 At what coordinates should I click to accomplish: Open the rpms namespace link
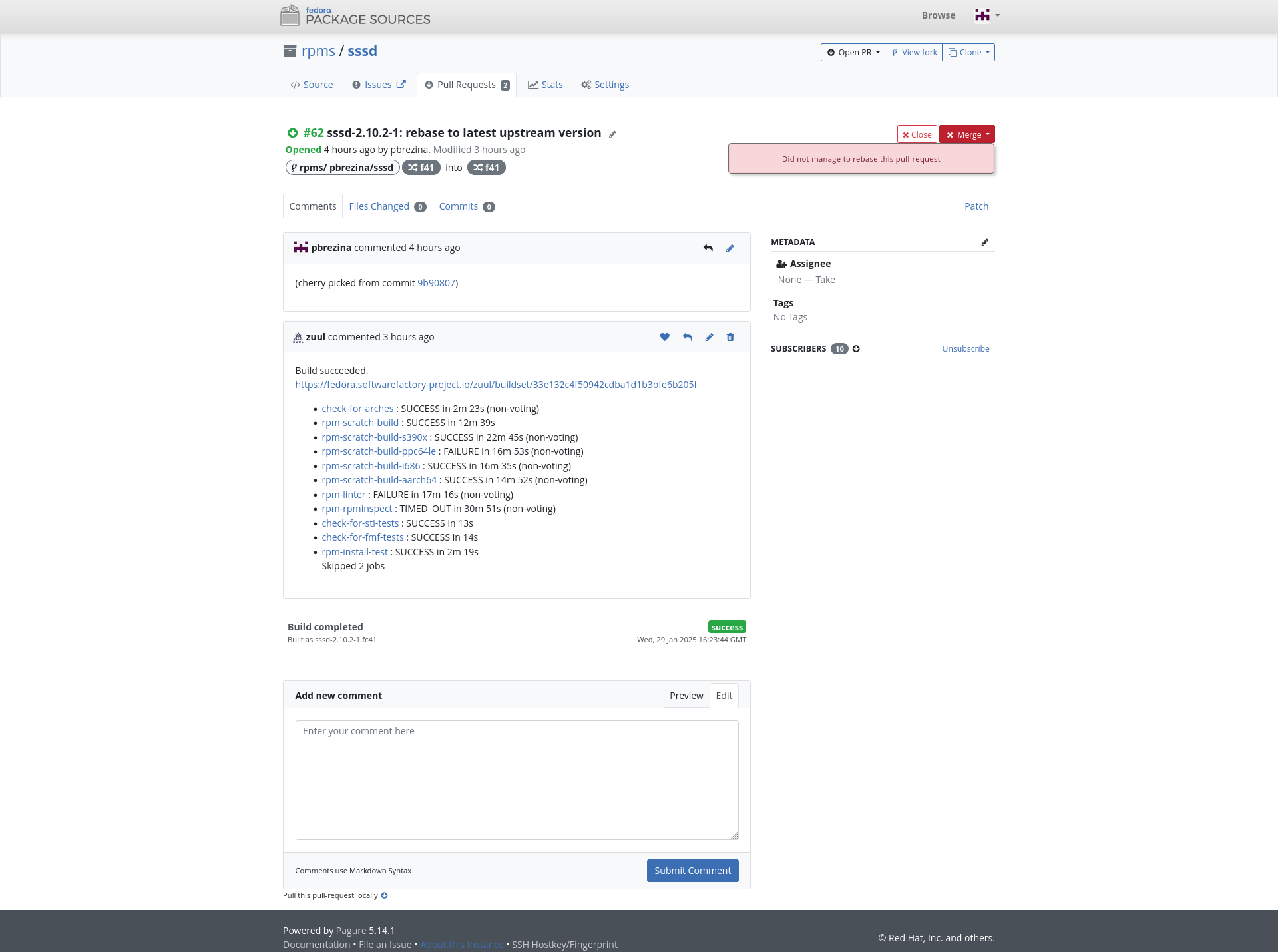pos(318,51)
